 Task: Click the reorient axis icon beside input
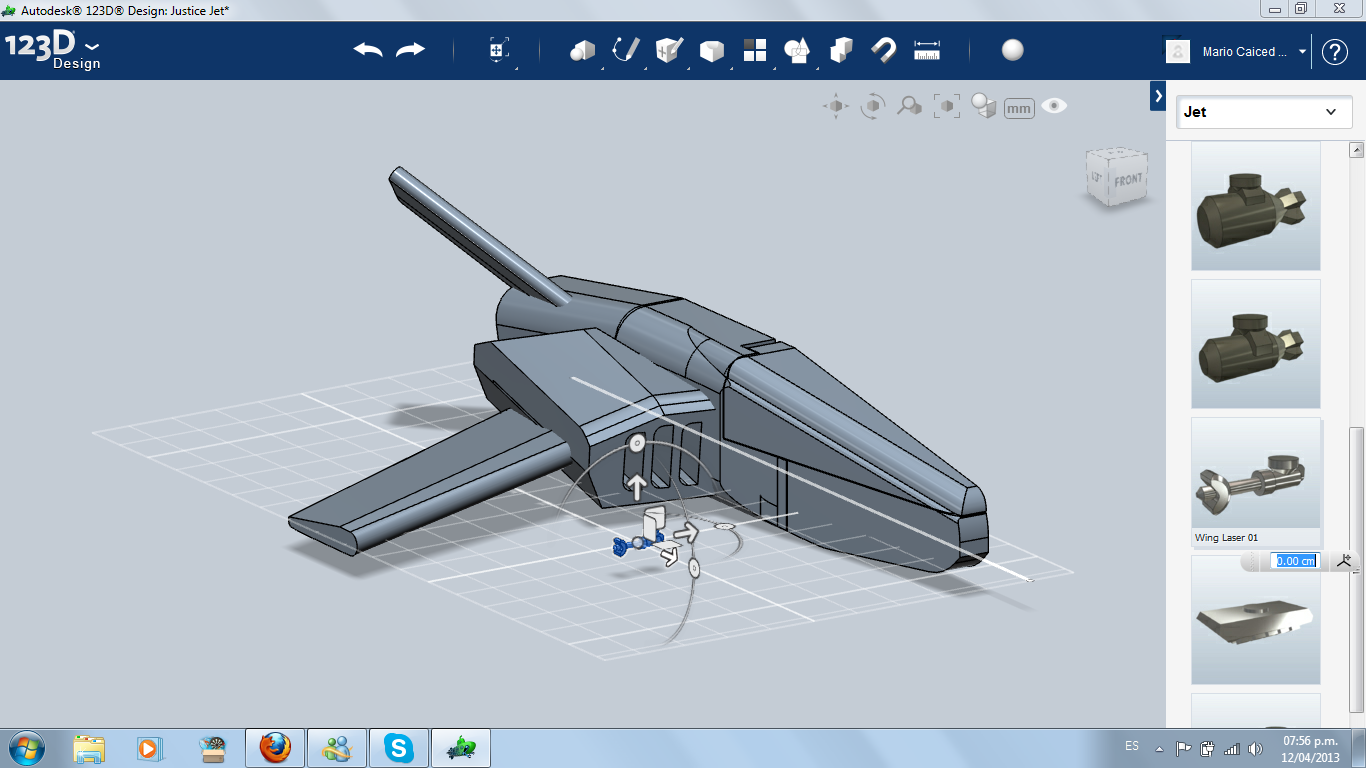click(1343, 561)
